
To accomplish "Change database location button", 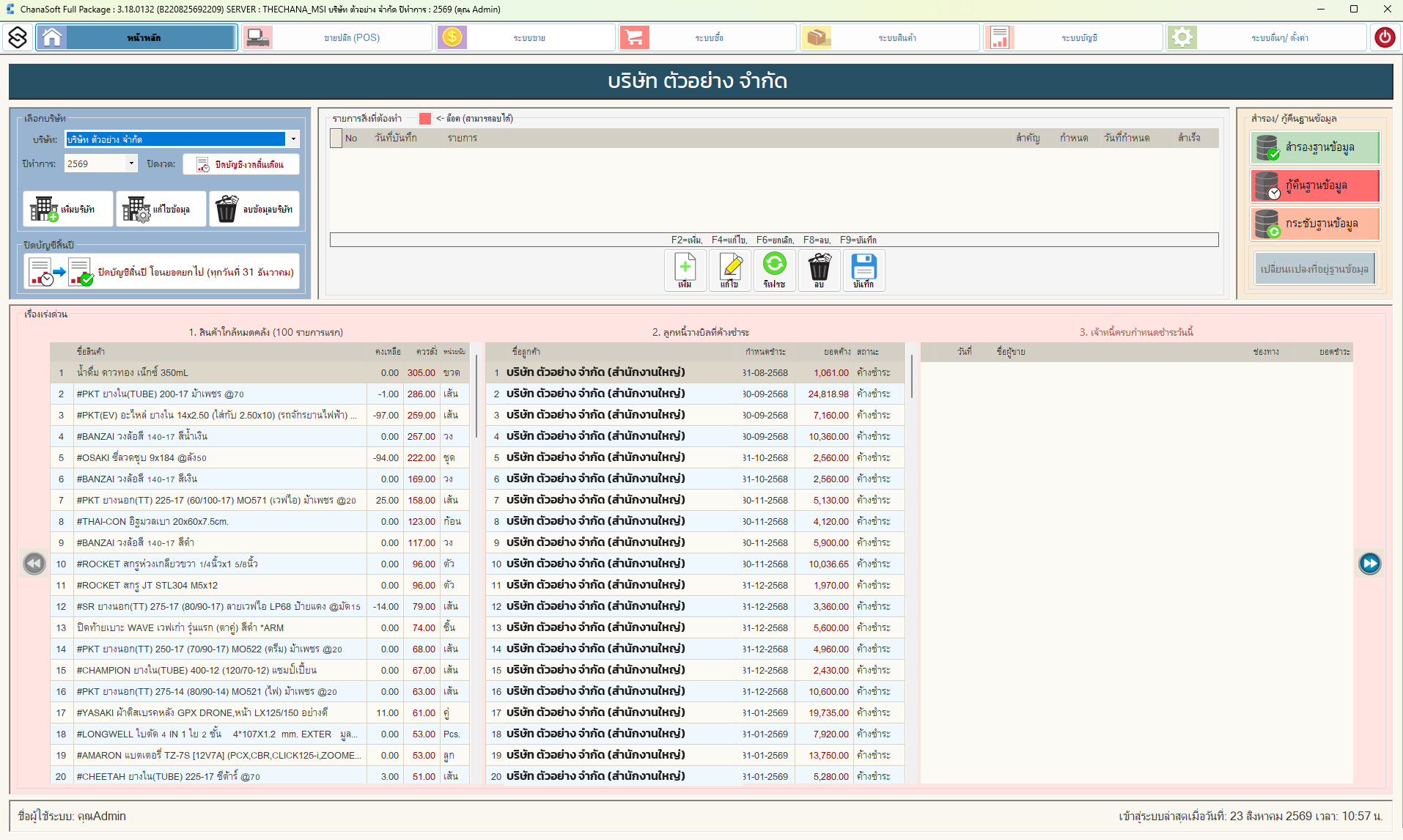I will pyautogui.click(x=1315, y=269).
